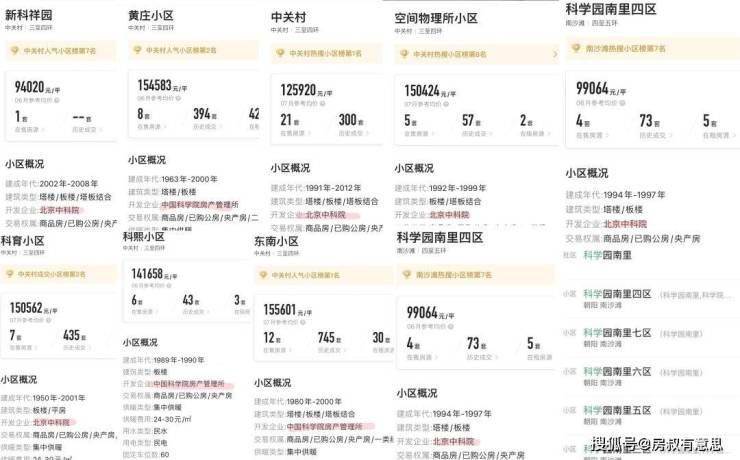Viewport: 740px width, 460px height.
Task: Open the 空间物理所小区 ranking banner chevron
Action: point(555,54)
